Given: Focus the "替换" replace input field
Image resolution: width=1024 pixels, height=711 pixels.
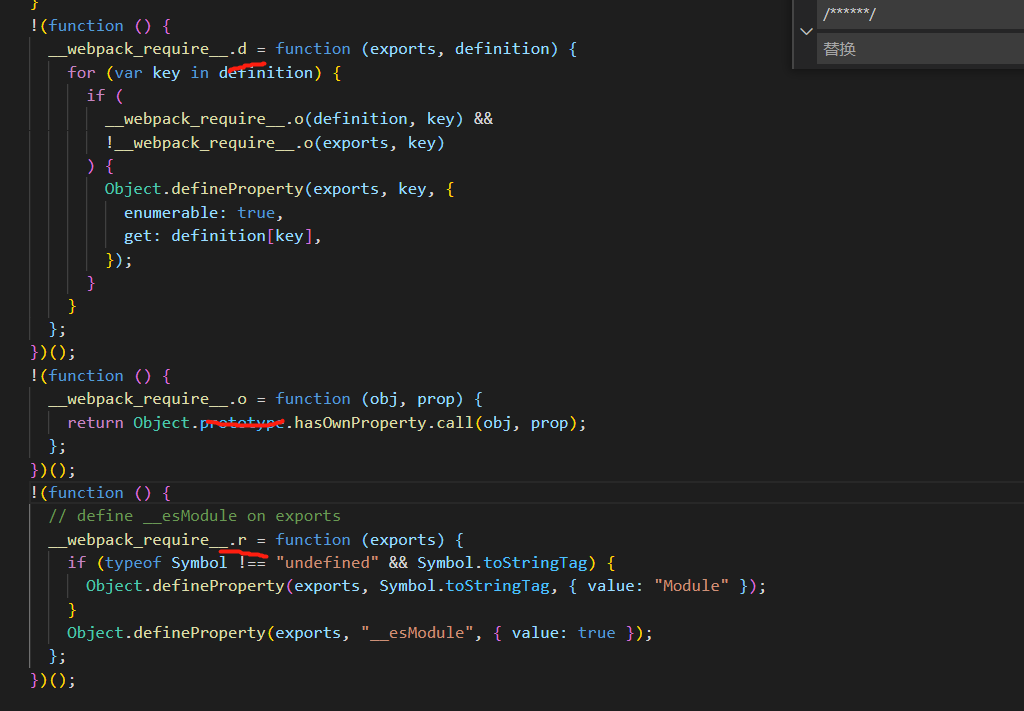Looking at the screenshot, I should click(x=920, y=49).
